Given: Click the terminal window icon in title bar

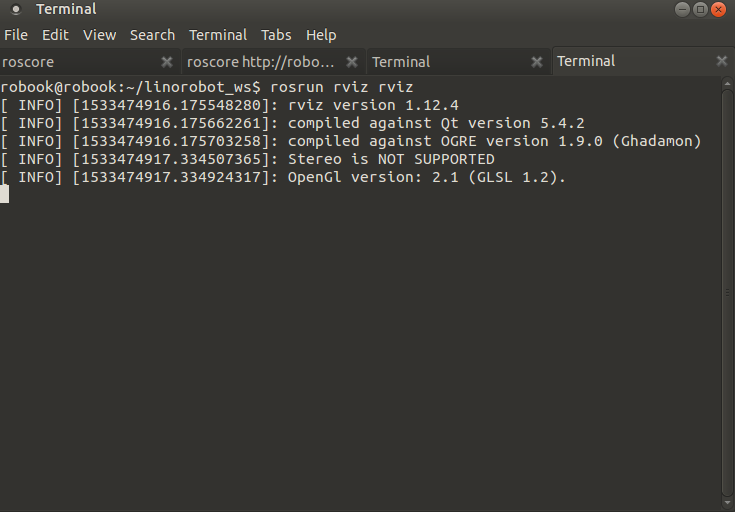Looking at the screenshot, I should 15,9.
